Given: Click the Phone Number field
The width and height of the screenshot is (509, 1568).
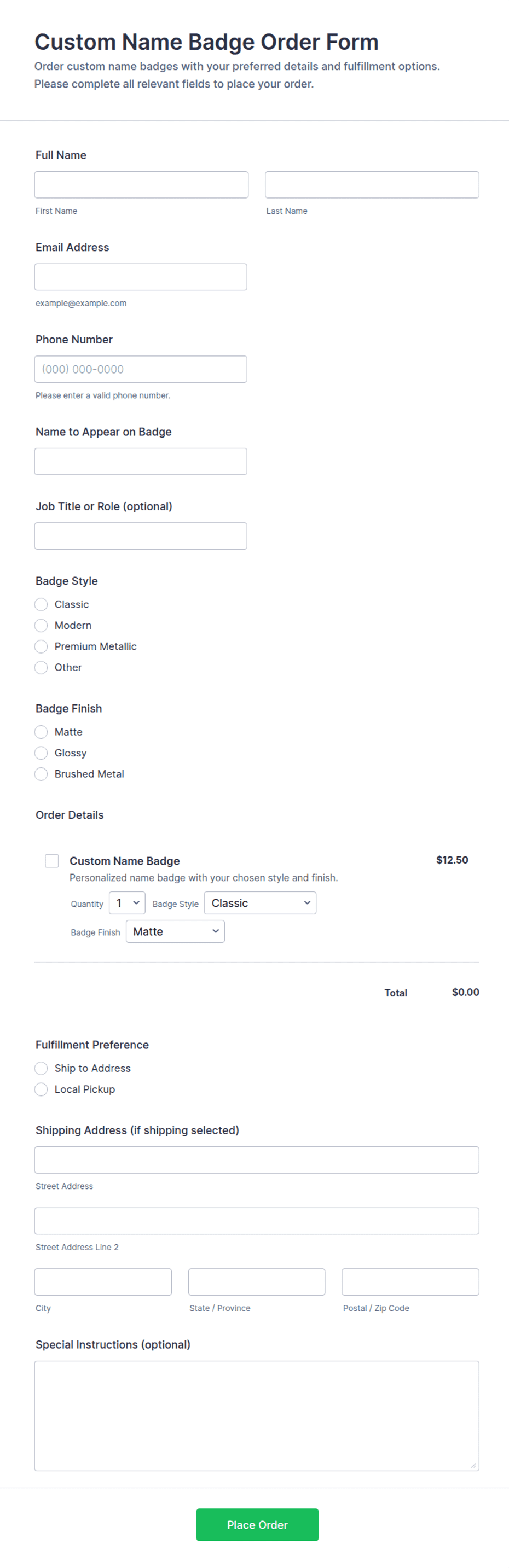Looking at the screenshot, I should (141, 370).
